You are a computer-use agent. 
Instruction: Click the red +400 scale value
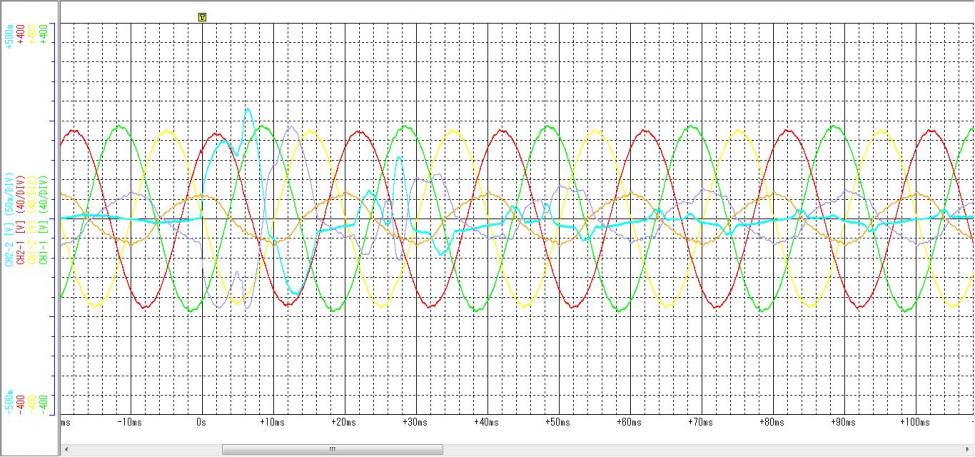click(x=21, y=34)
